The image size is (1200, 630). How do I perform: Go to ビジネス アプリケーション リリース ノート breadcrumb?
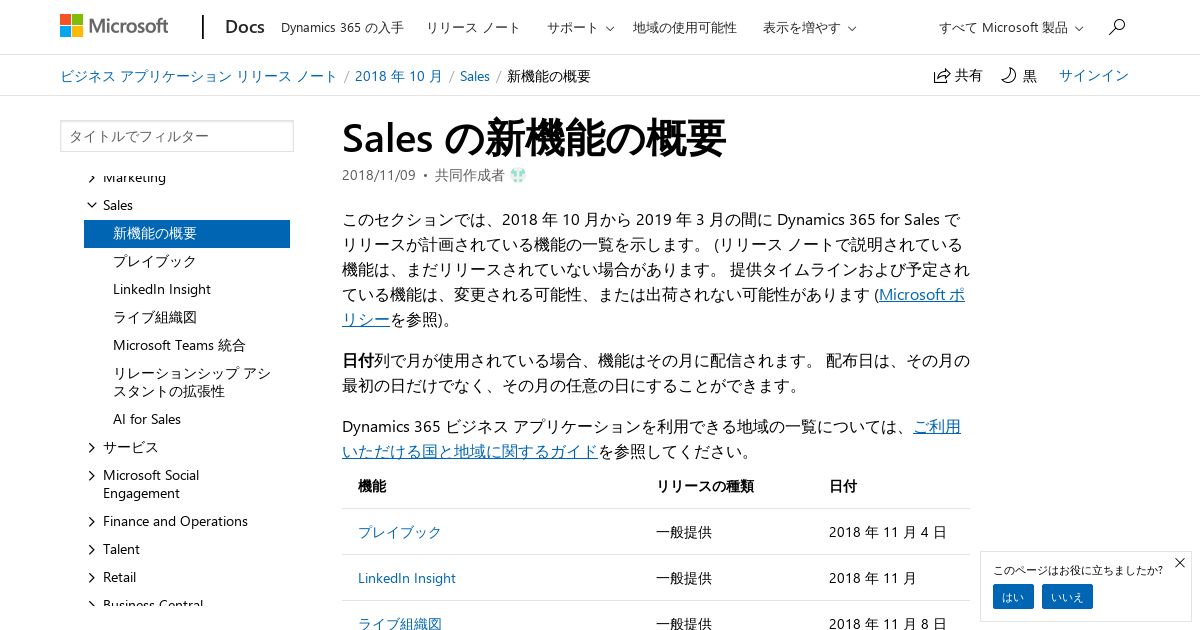(199, 76)
